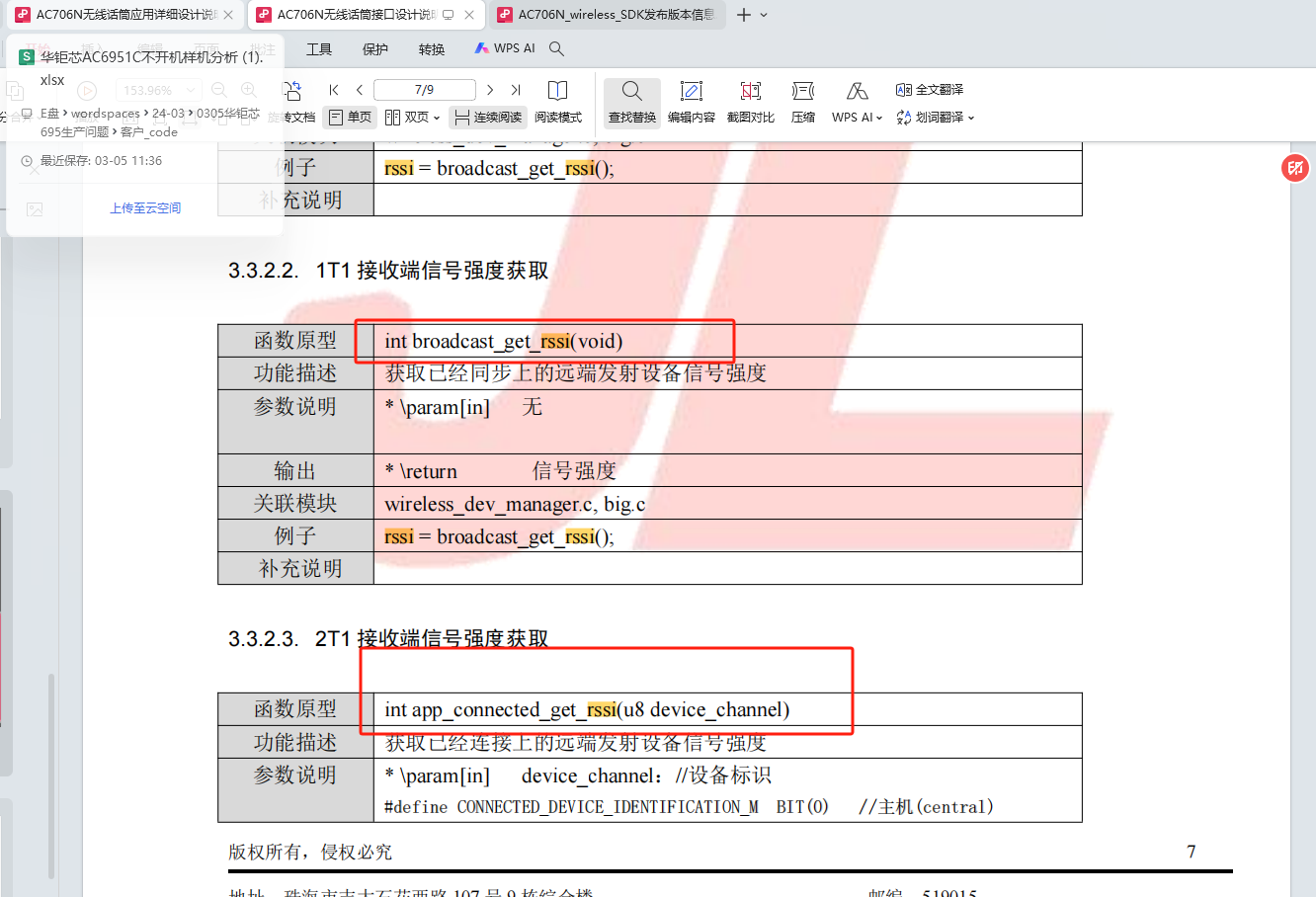Click the text int broadcast_get_rssi(void)
Screen dimensions: 1316x897
click(x=504, y=342)
